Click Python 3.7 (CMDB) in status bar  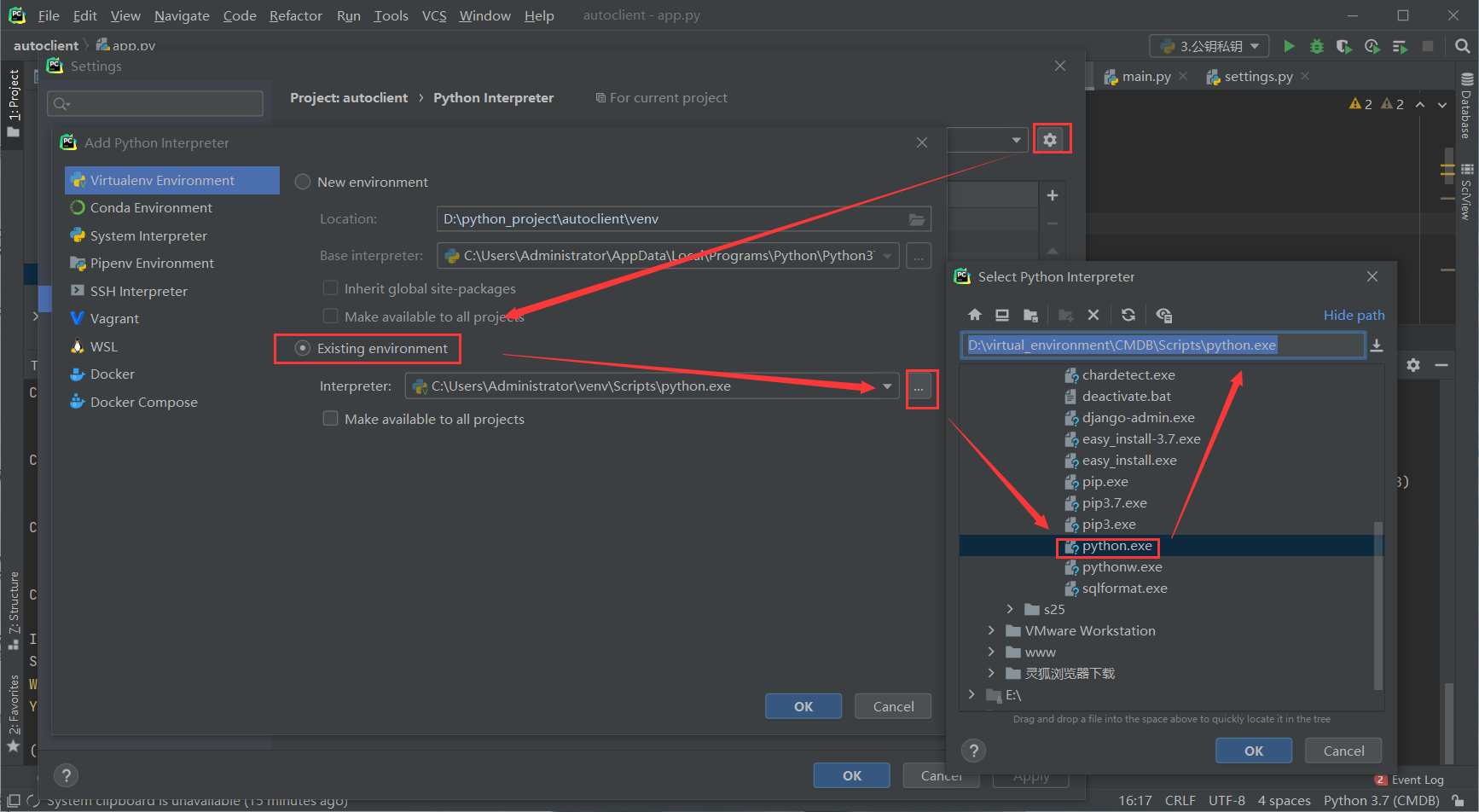click(1381, 800)
